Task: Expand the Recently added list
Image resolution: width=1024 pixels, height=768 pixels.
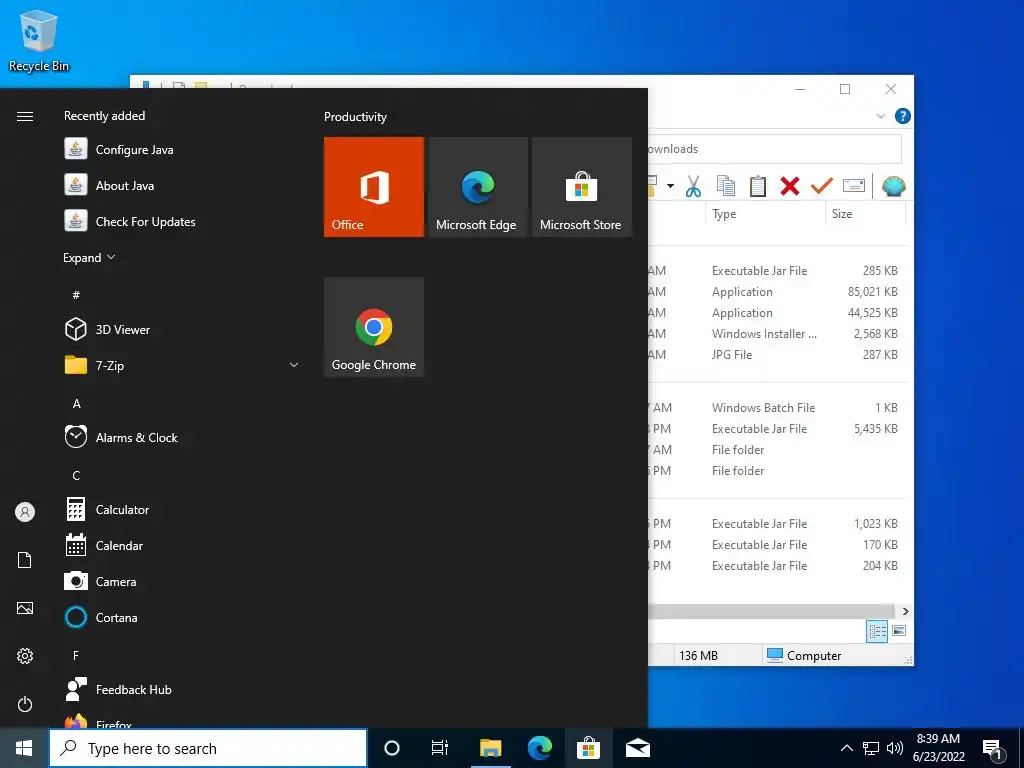Action: click(89, 257)
